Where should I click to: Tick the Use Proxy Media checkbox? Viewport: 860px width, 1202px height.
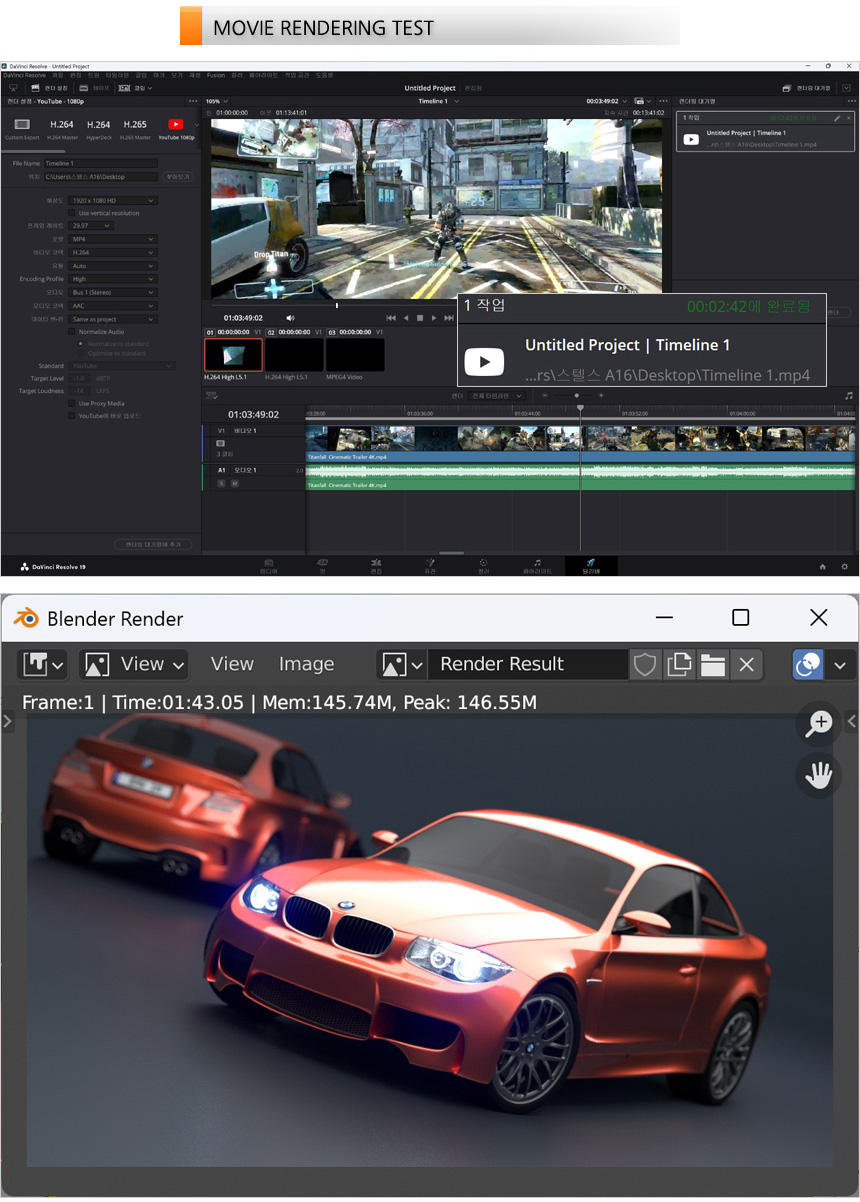click(72, 403)
